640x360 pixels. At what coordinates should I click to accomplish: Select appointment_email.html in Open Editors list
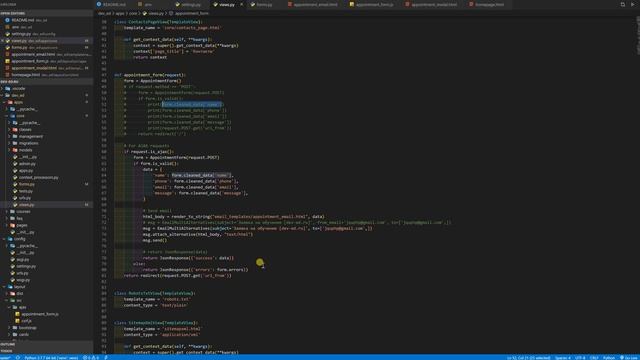[x=47, y=54]
